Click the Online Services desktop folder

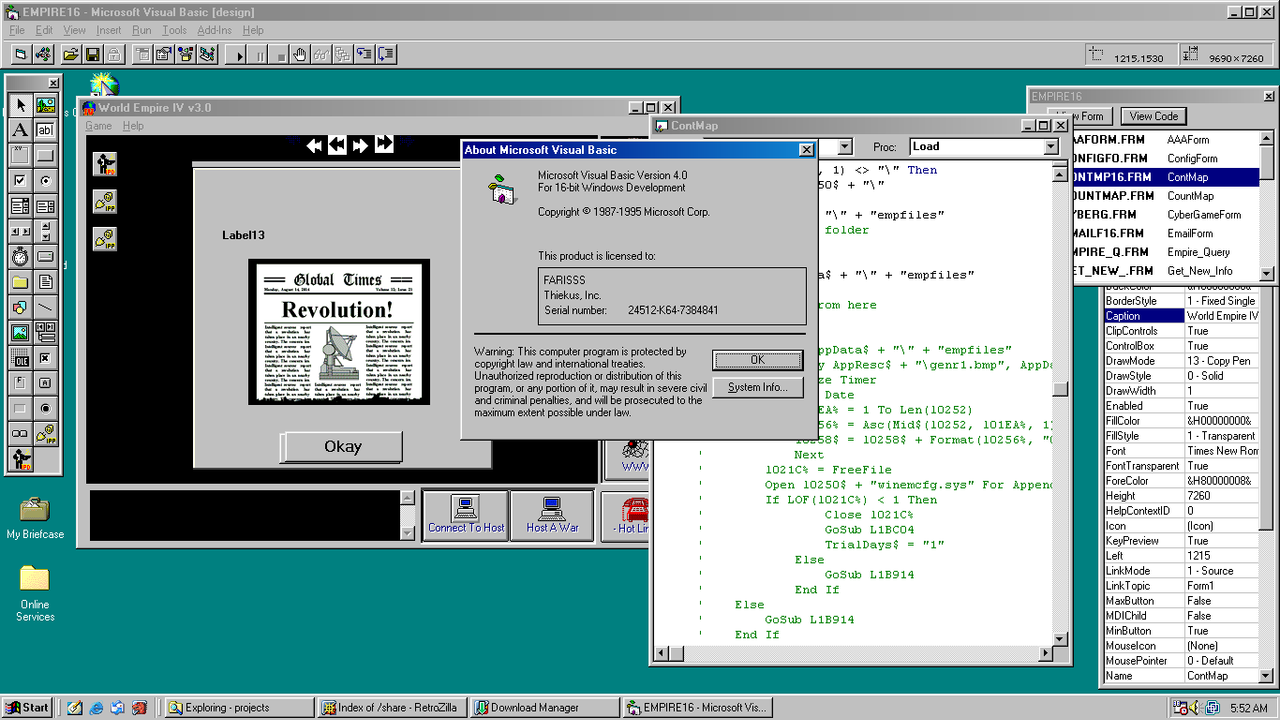click(x=35, y=594)
